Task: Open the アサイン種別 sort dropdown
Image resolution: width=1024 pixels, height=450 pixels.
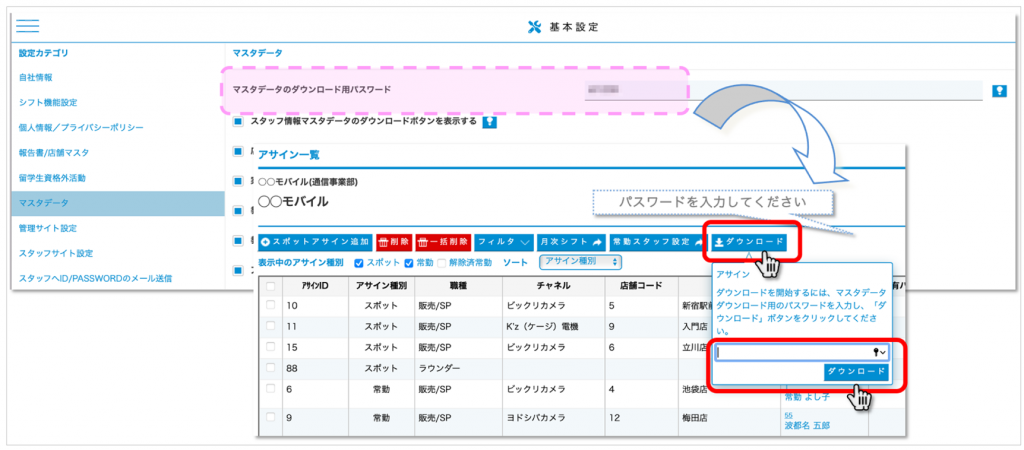Action: coord(580,262)
